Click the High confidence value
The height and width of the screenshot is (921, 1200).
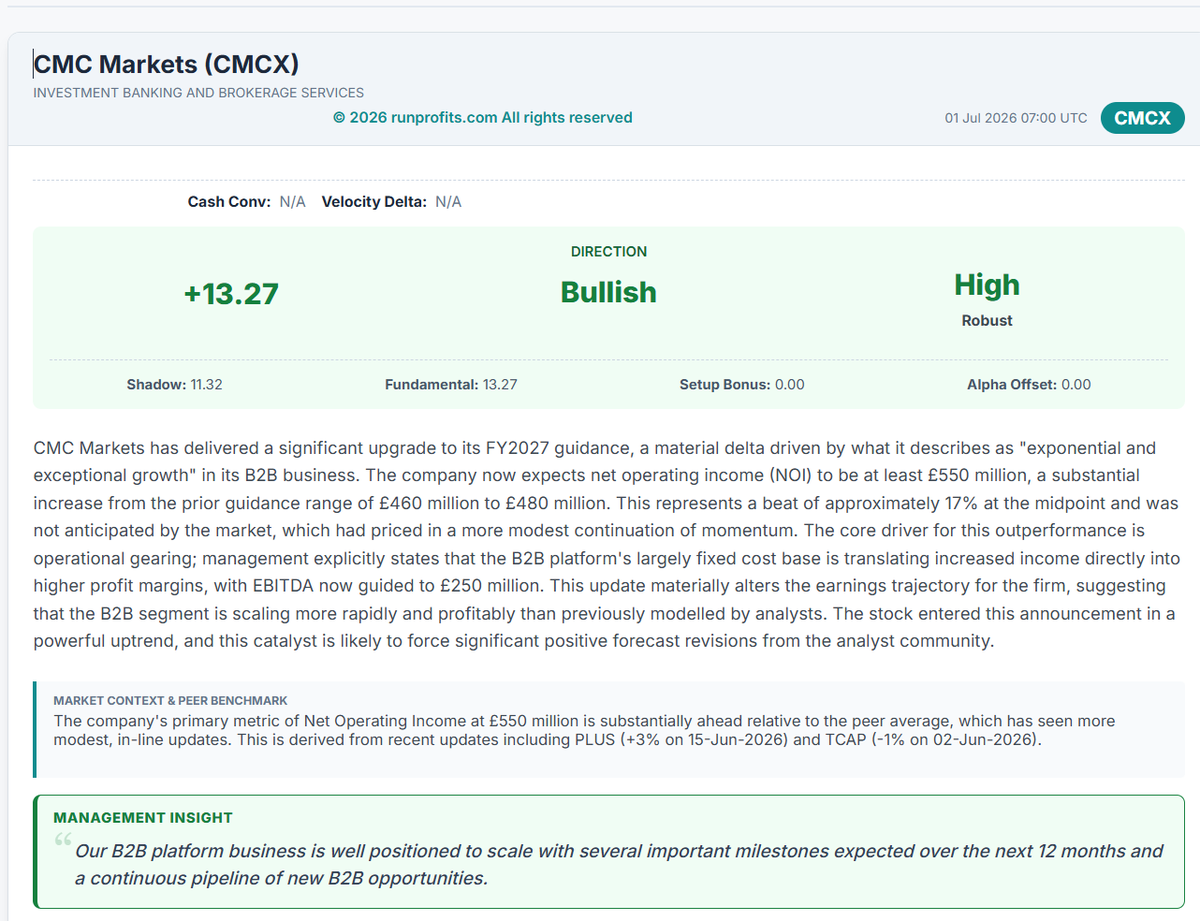(987, 285)
